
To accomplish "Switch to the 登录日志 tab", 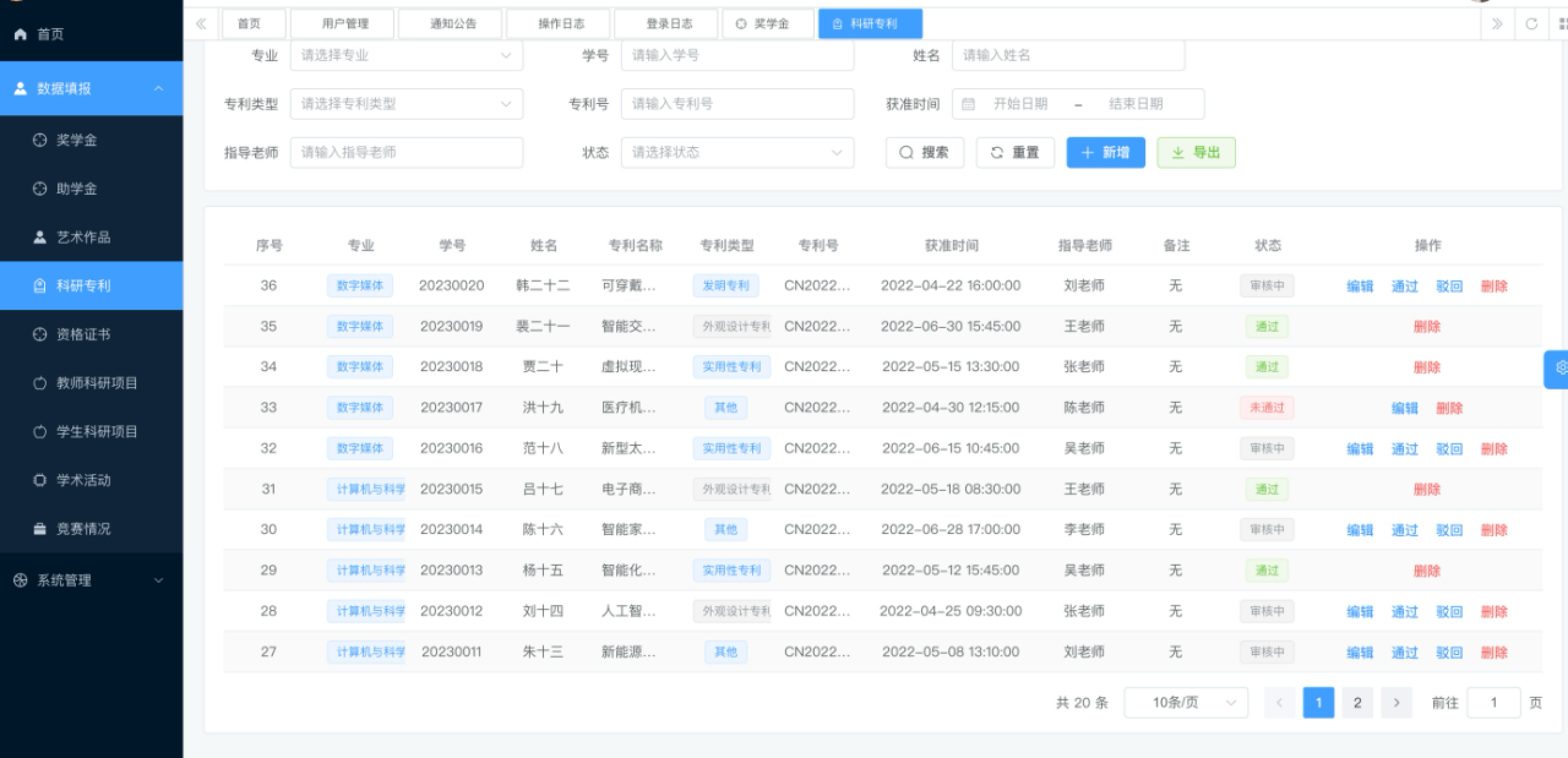I will 666,24.
